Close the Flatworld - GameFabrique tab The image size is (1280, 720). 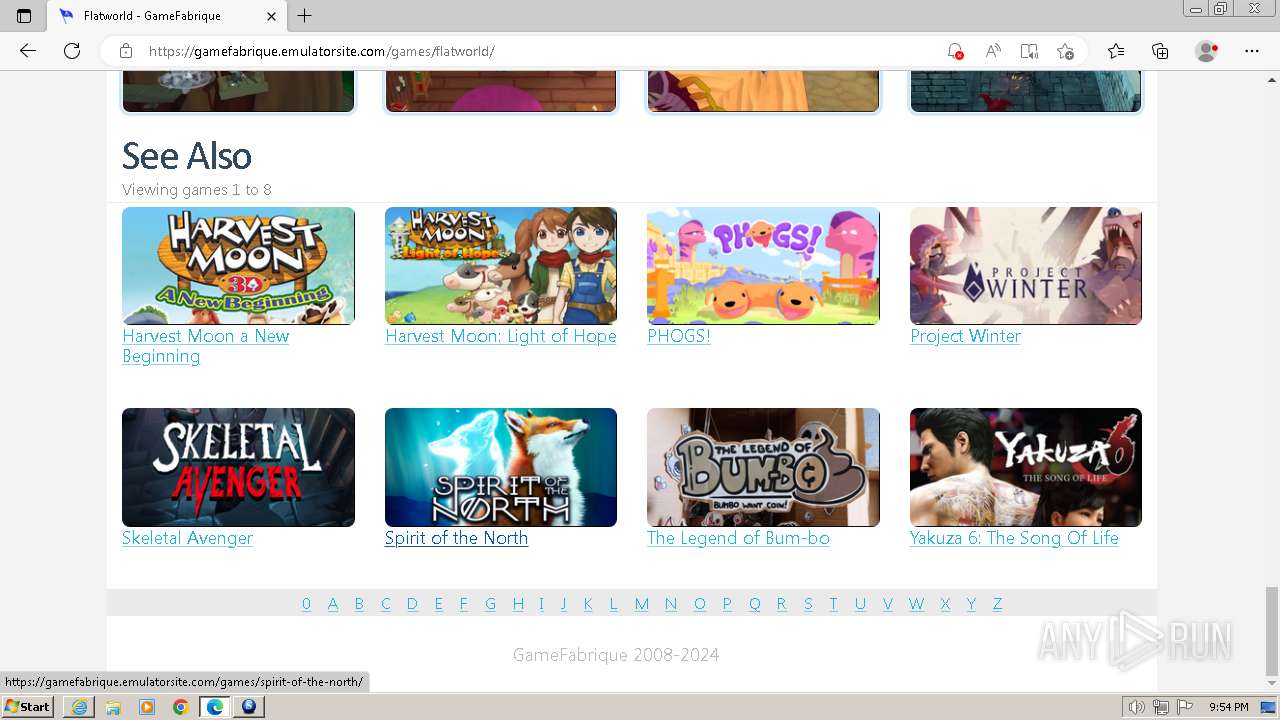point(272,16)
